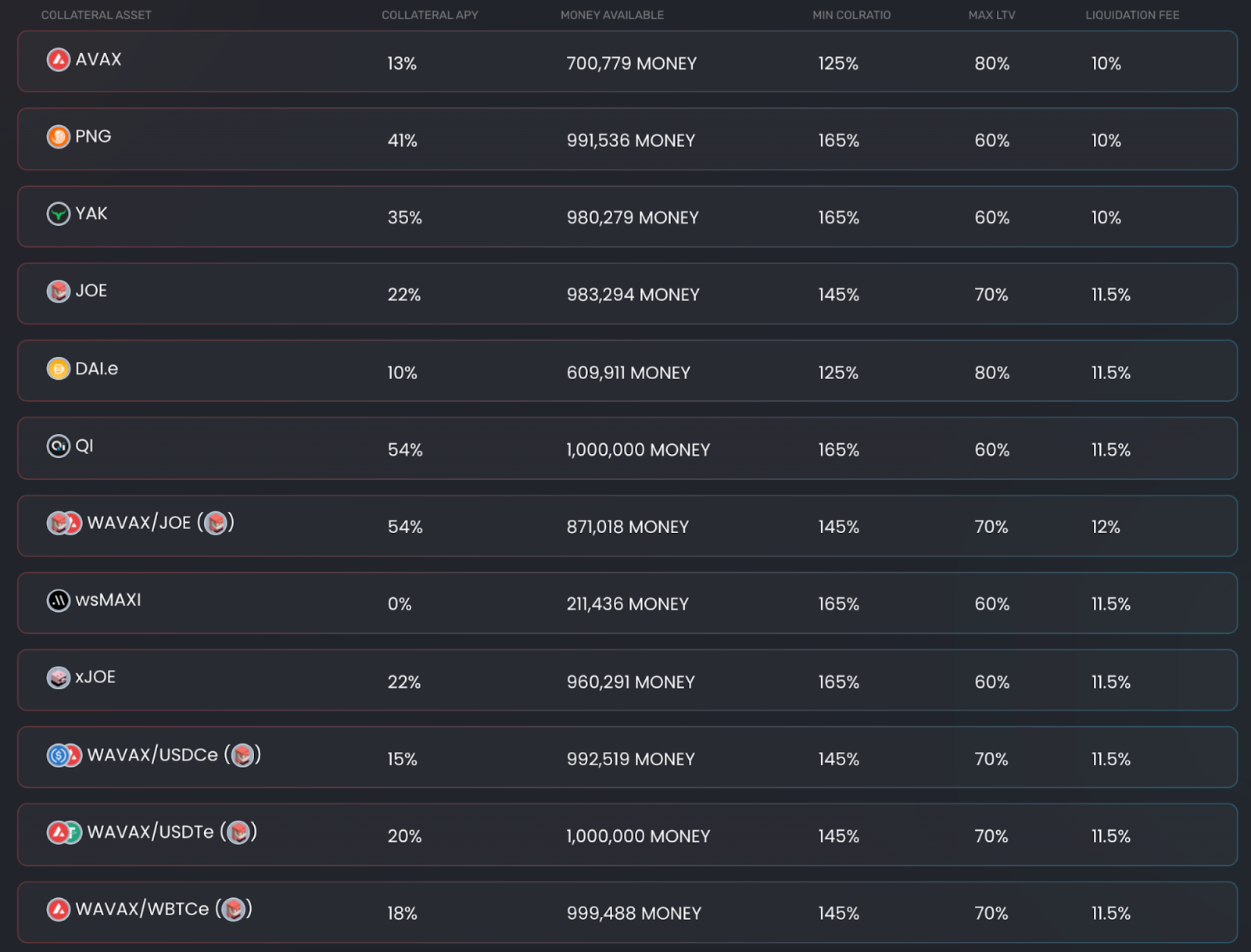Screen dimensions: 1251x952
Task: Click the Min Colratio column header
Action: 851,15
